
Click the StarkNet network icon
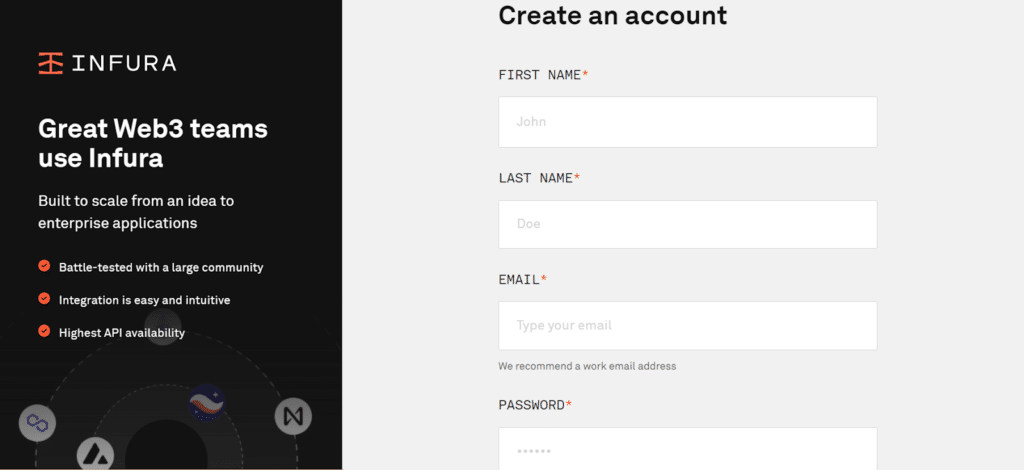[207, 403]
